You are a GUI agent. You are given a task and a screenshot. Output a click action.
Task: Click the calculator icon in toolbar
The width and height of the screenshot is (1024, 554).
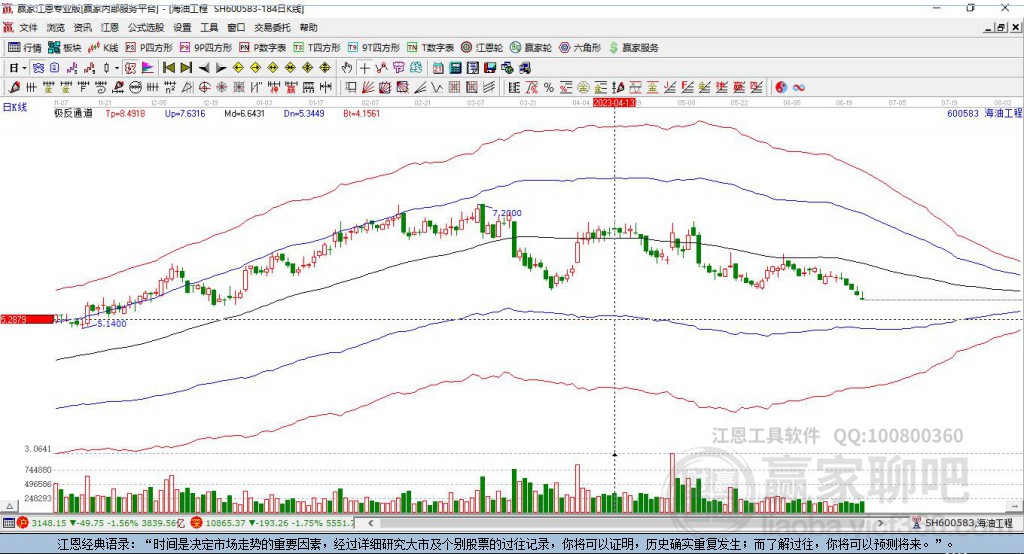(x=455, y=68)
